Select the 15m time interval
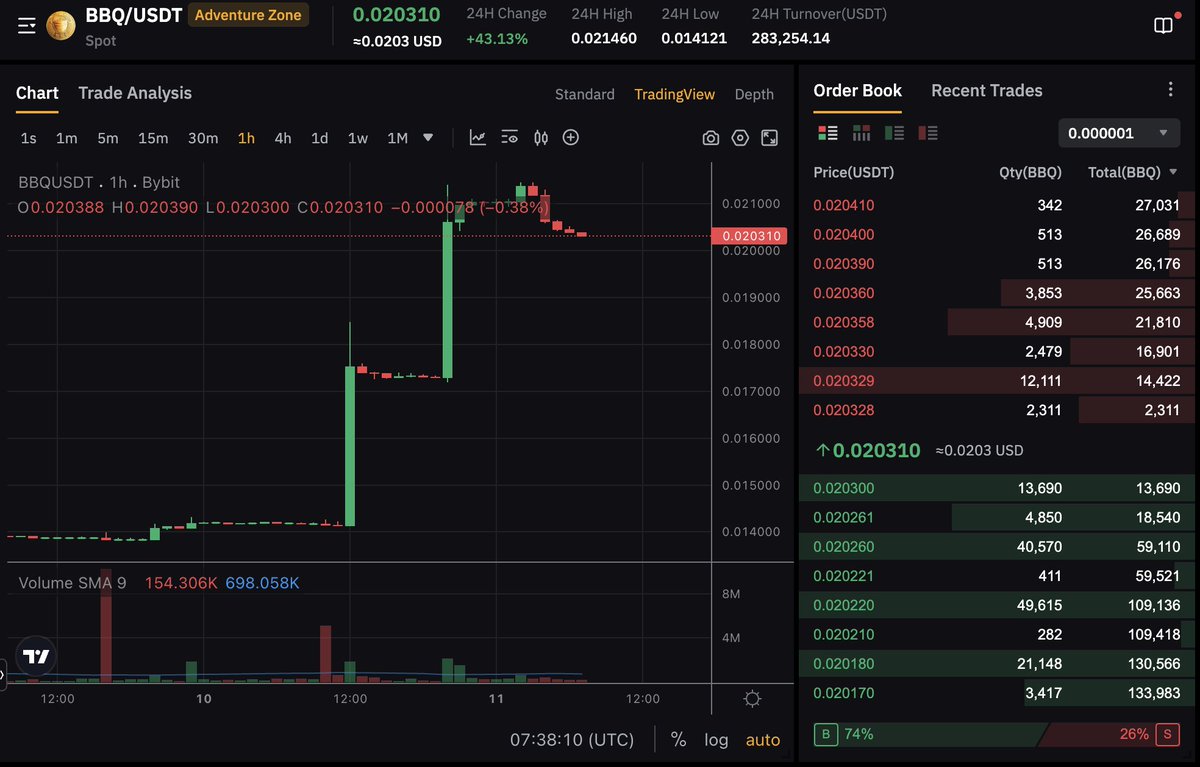 click(x=153, y=138)
